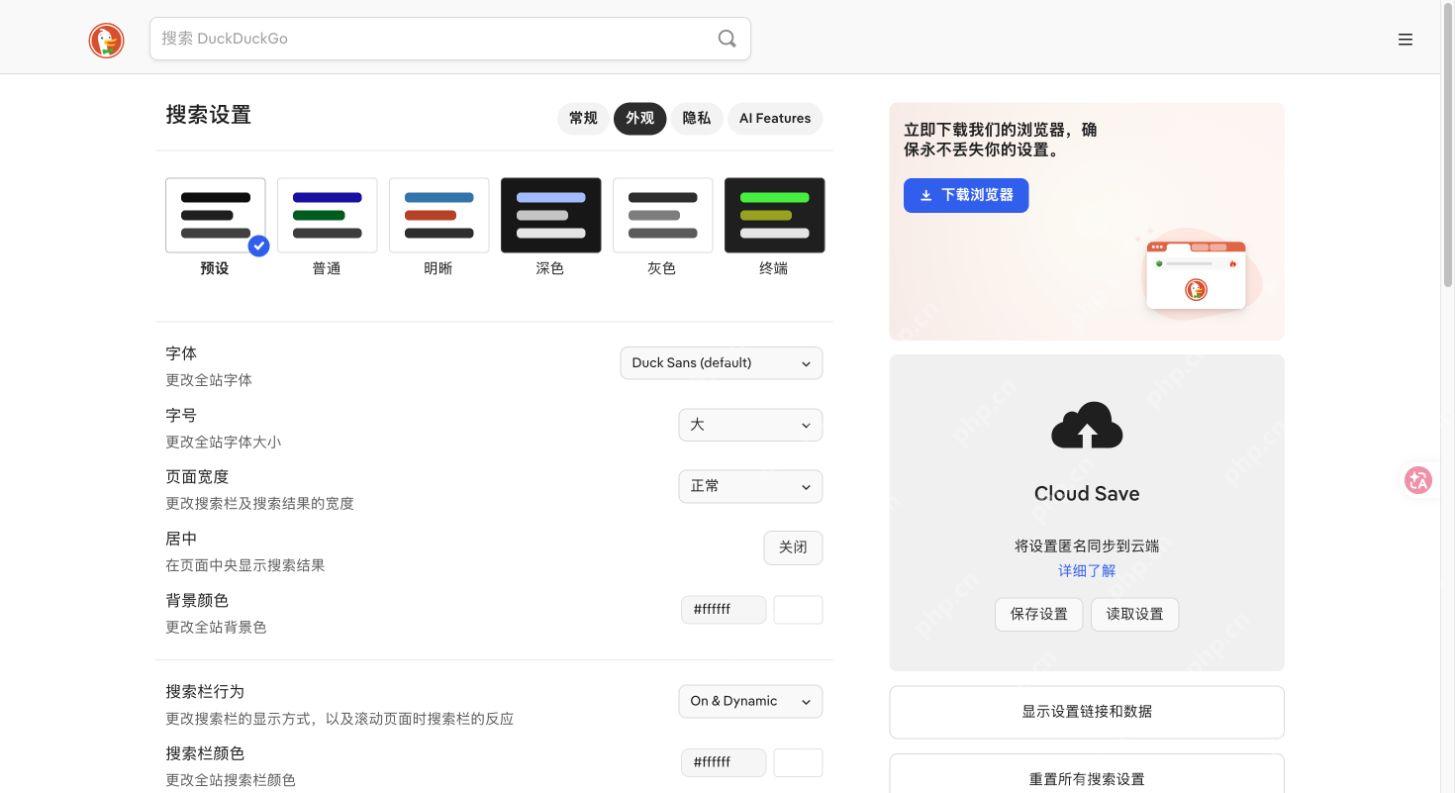Click the 搜索栏颜色 #ffffff hex field
The width and height of the screenshot is (1455, 793).
(724, 763)
